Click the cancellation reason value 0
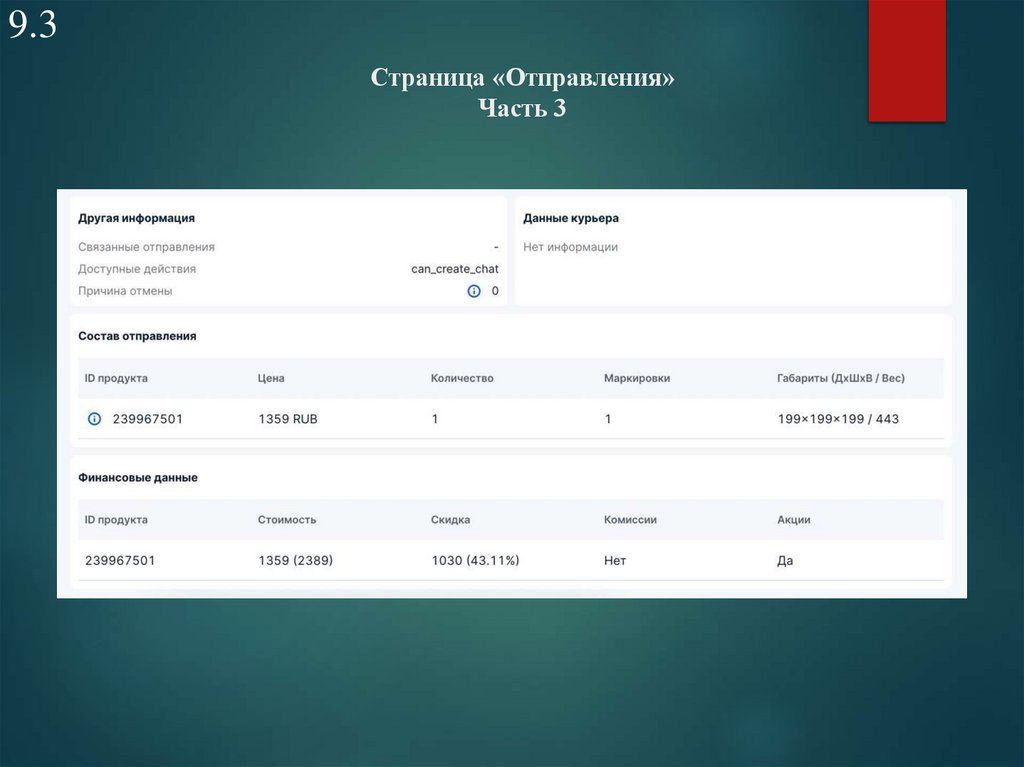This screenshot has width=1024, height=767. point(495,291)
